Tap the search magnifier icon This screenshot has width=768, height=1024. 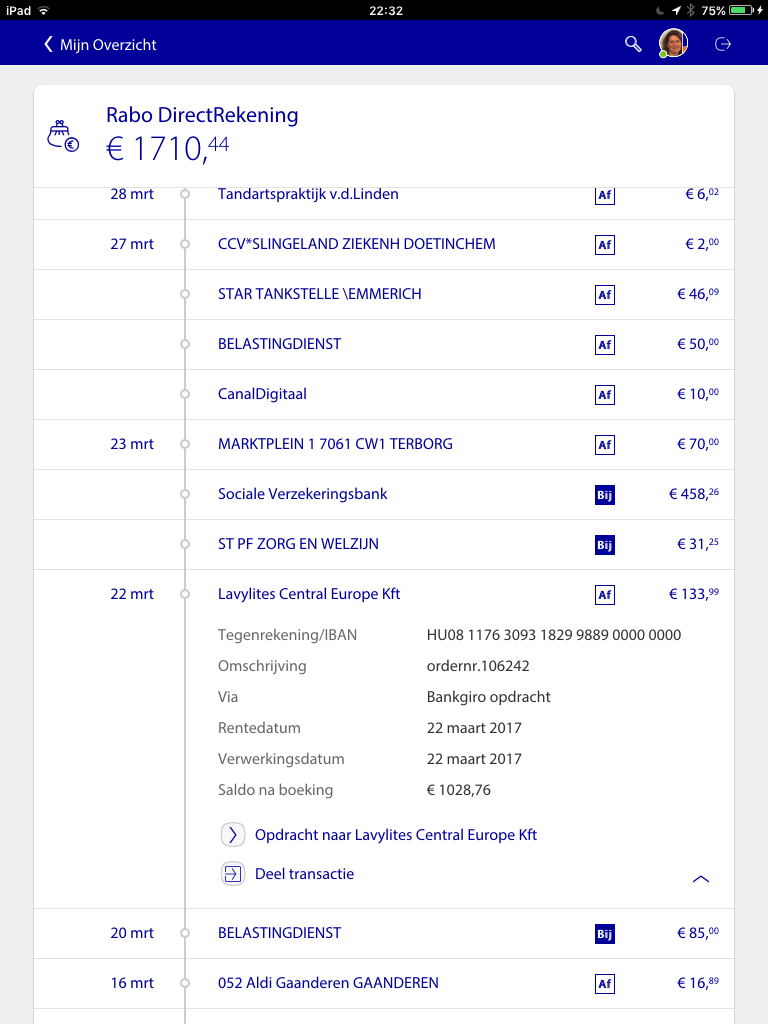pyautogui.click(x=633, y=44)
